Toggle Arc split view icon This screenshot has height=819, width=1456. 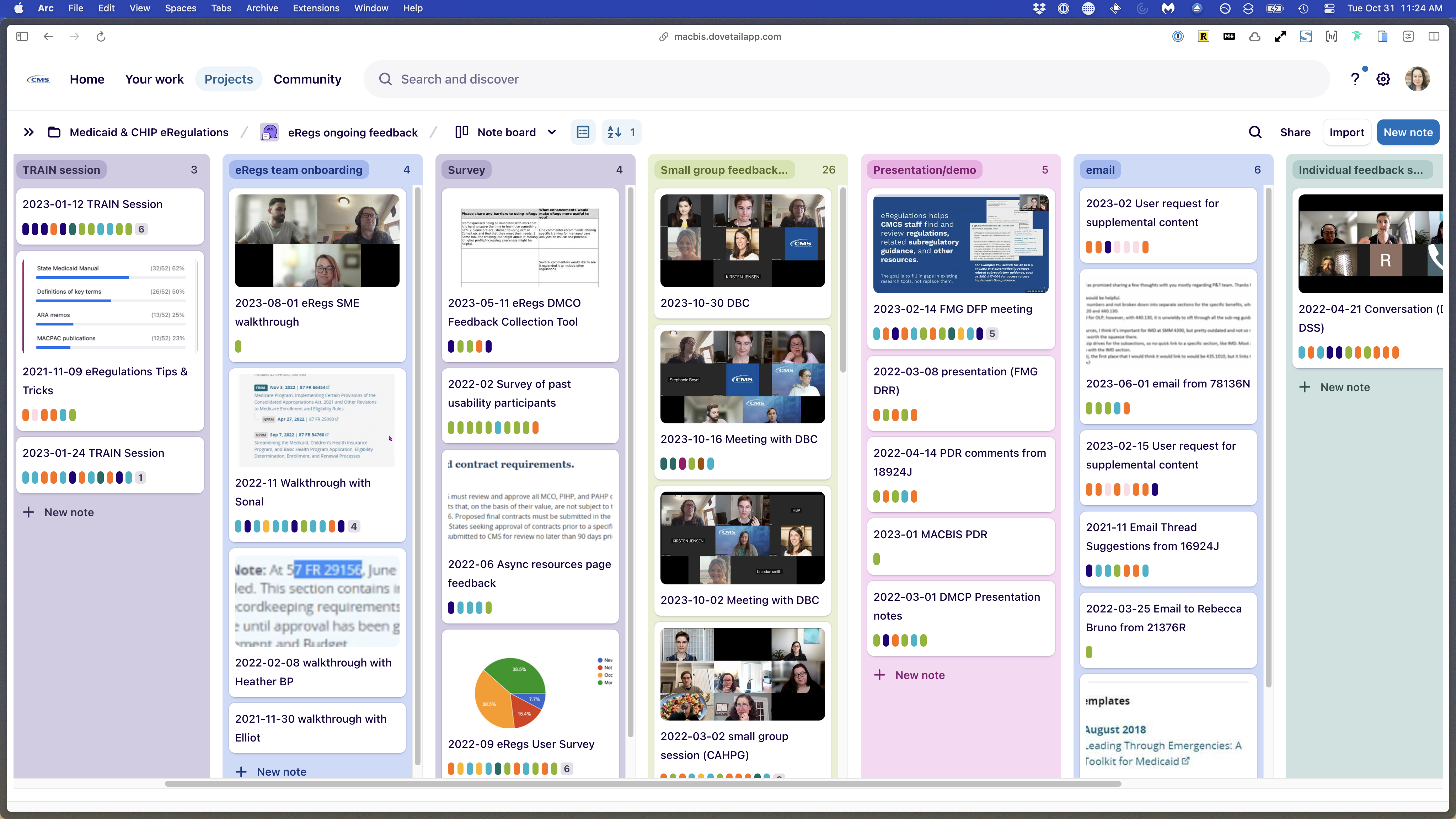click(x=1434, y=37)
